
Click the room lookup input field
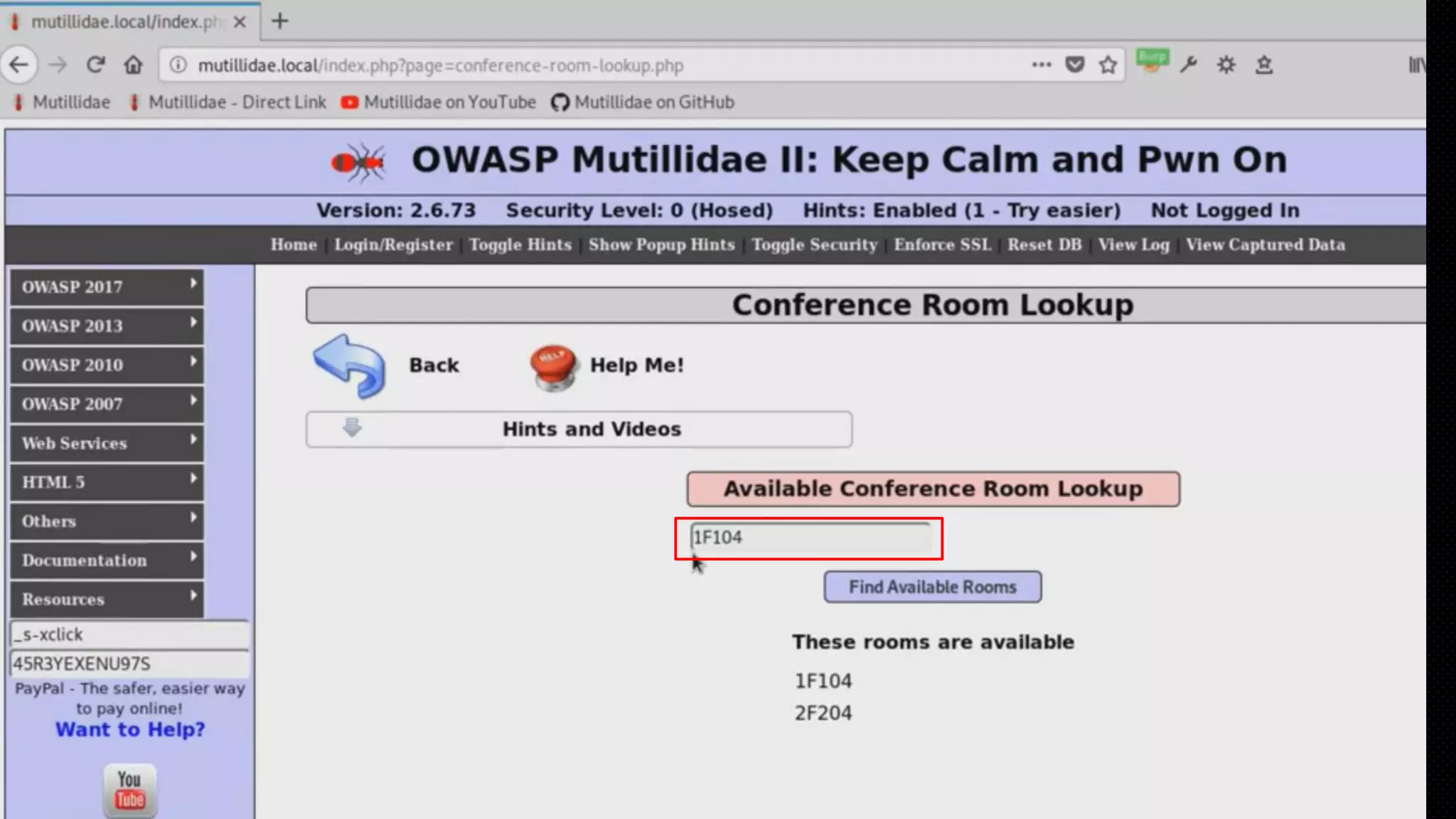coord(810,537)
